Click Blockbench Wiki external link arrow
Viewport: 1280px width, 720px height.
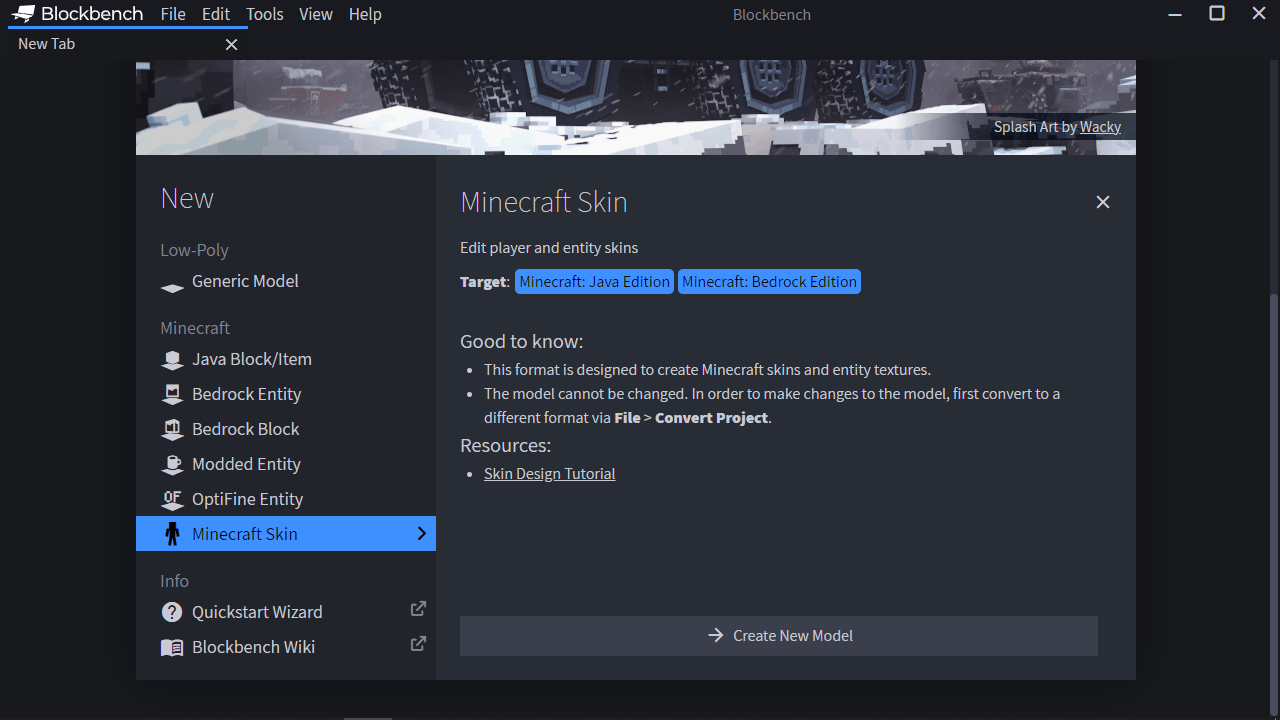(418, 644)
